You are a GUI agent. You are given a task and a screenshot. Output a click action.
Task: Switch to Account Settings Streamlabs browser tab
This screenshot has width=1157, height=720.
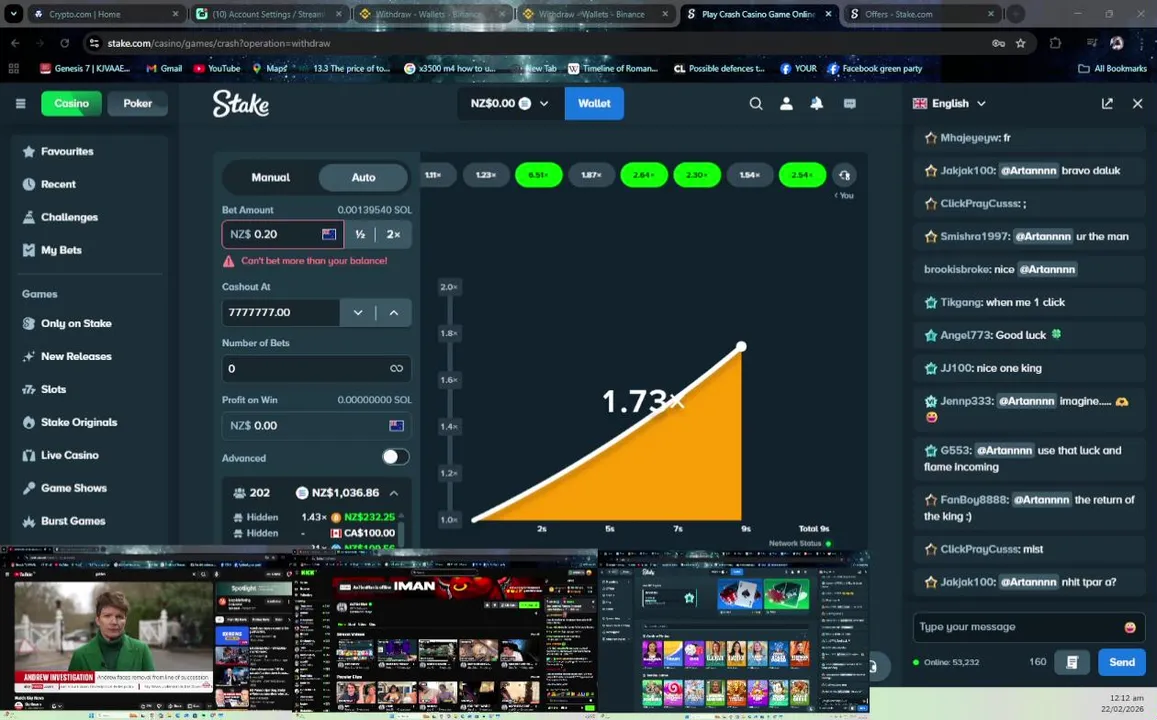[269, 14]
